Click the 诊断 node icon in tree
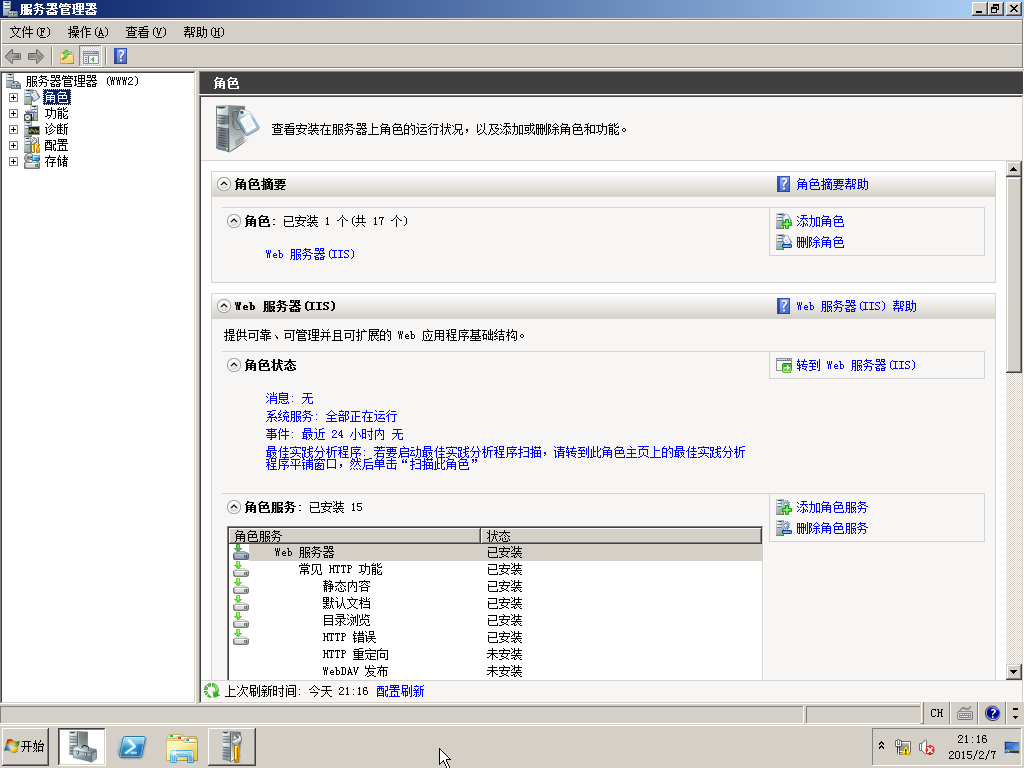1024x768 pixels. (x=31, y=129)
